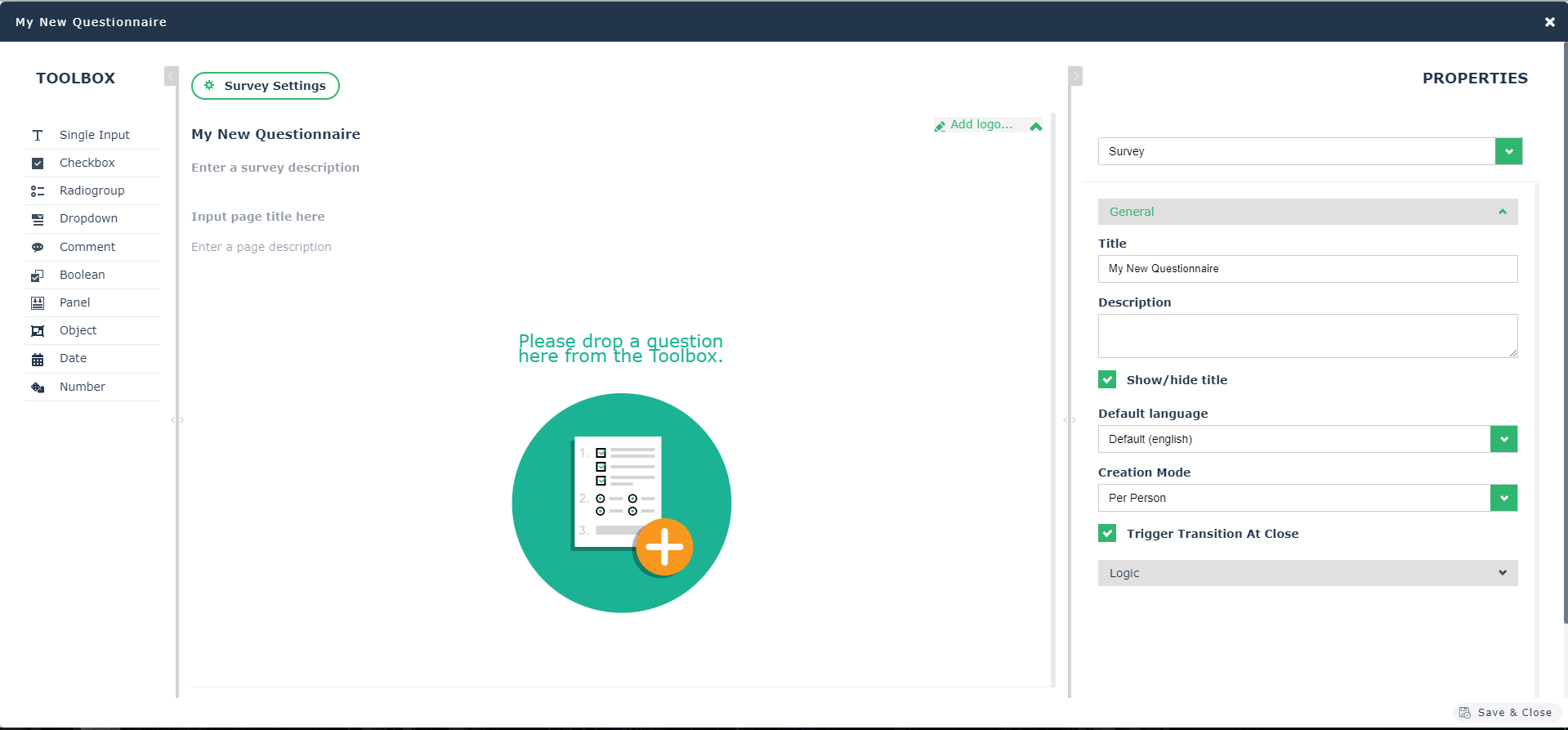Click Save & Close button
The height and width of the screenshot is (730, 1568).
click(1506, 713)
